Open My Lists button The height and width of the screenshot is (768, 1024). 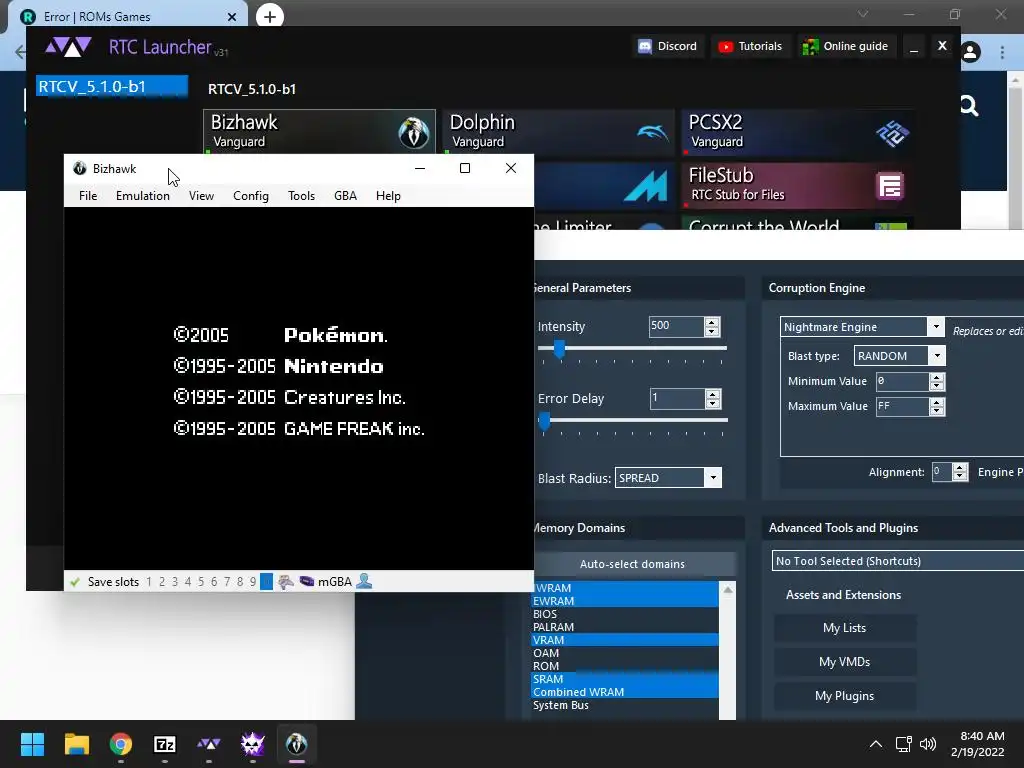click(844, 628)
